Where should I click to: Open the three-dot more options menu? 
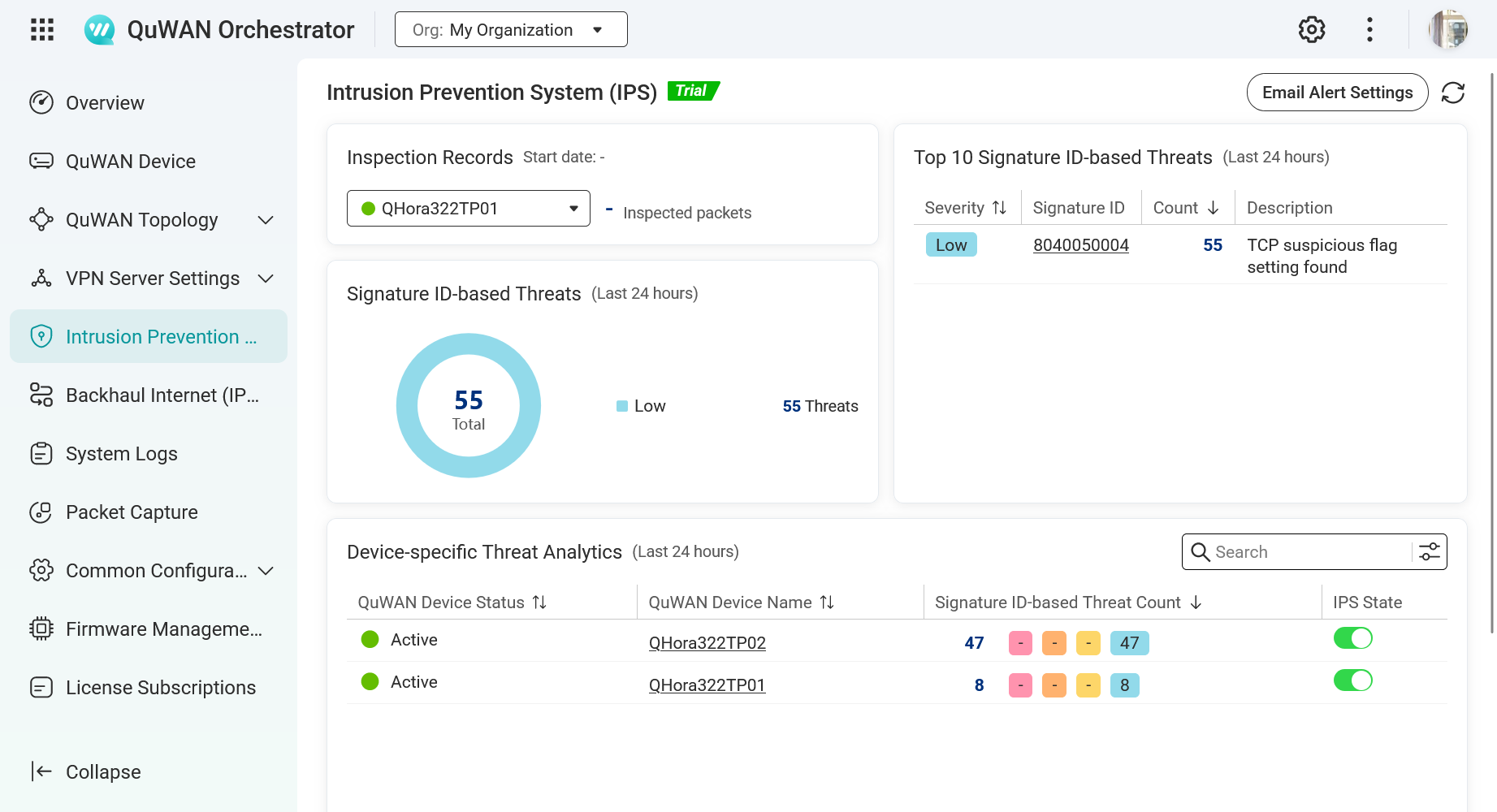point(1369,30)
